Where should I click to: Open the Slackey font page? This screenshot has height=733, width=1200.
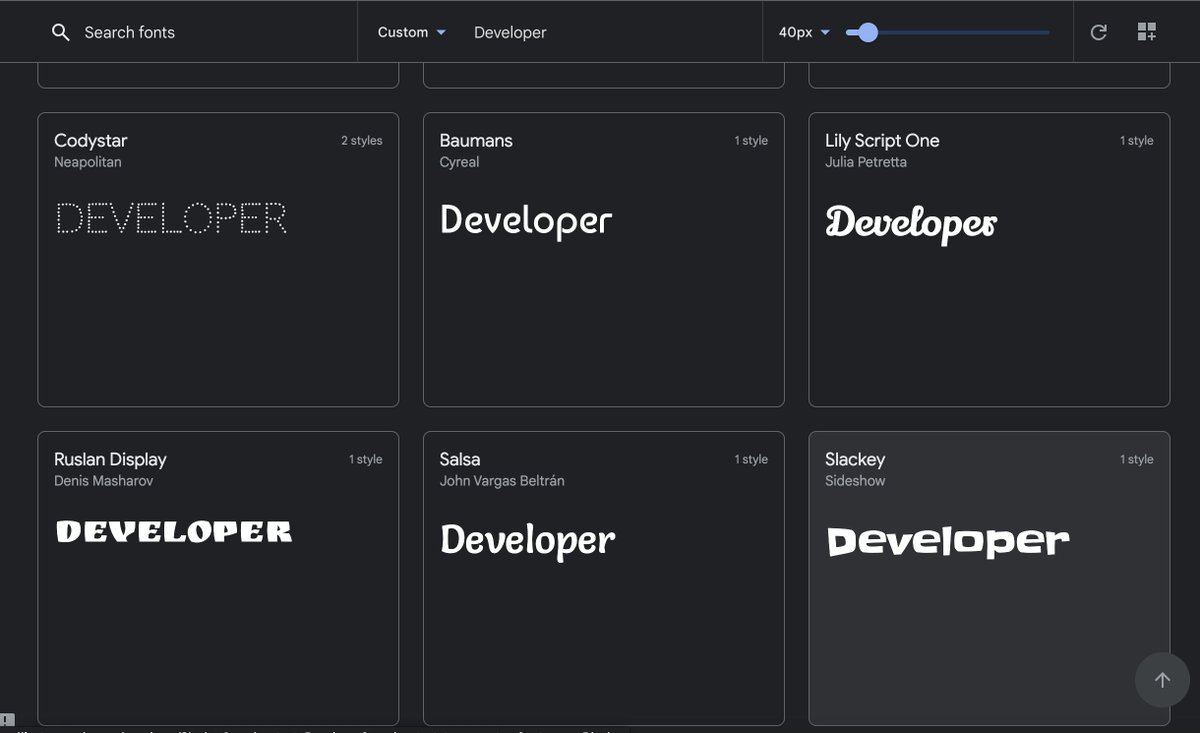[x=855, y=458]
